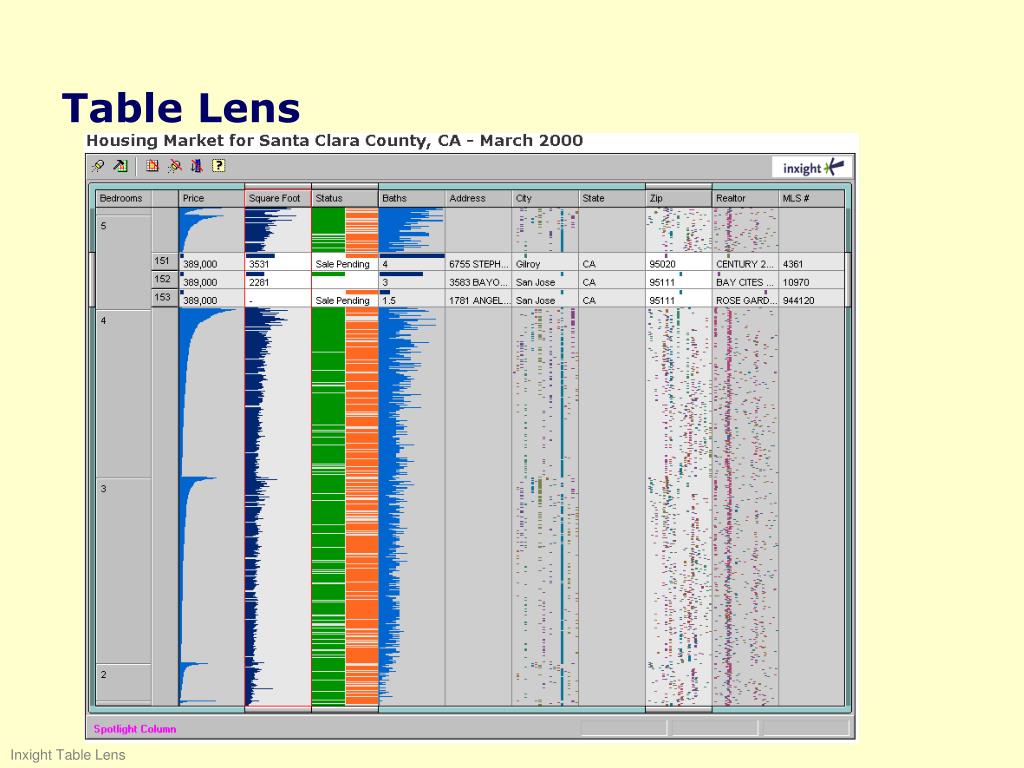1024x768 pixels.
Task: Click the 4 bedrooms group label
Action: point(103,321)
